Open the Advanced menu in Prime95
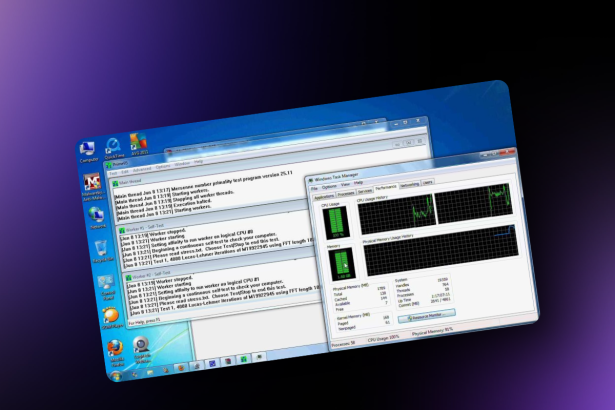 tap(142, 166)
